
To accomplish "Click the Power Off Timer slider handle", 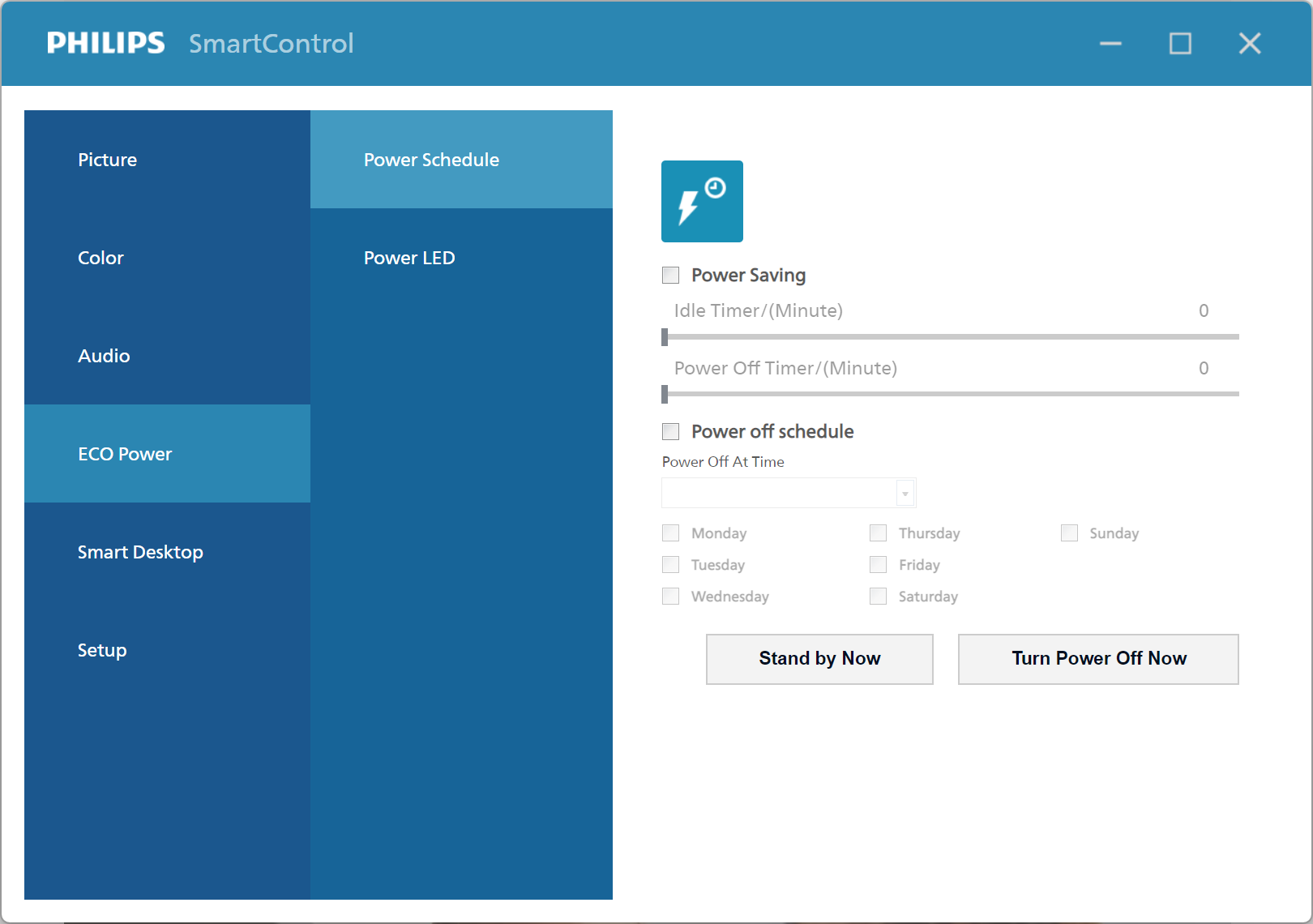I will [665, 394].
